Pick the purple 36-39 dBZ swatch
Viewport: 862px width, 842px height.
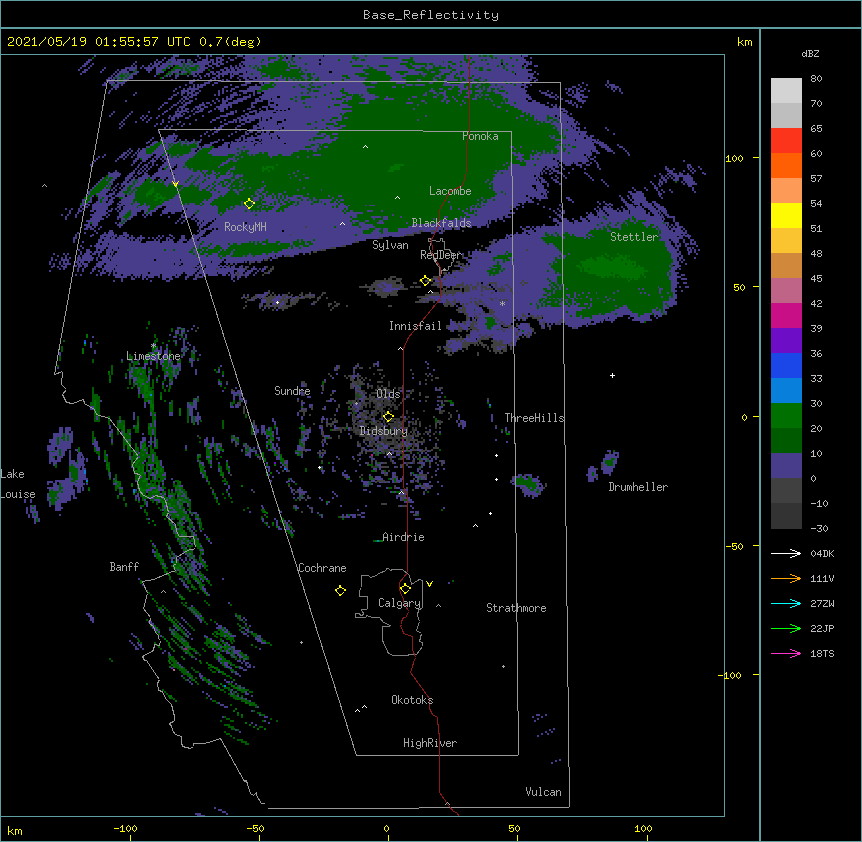pos(786,341)
